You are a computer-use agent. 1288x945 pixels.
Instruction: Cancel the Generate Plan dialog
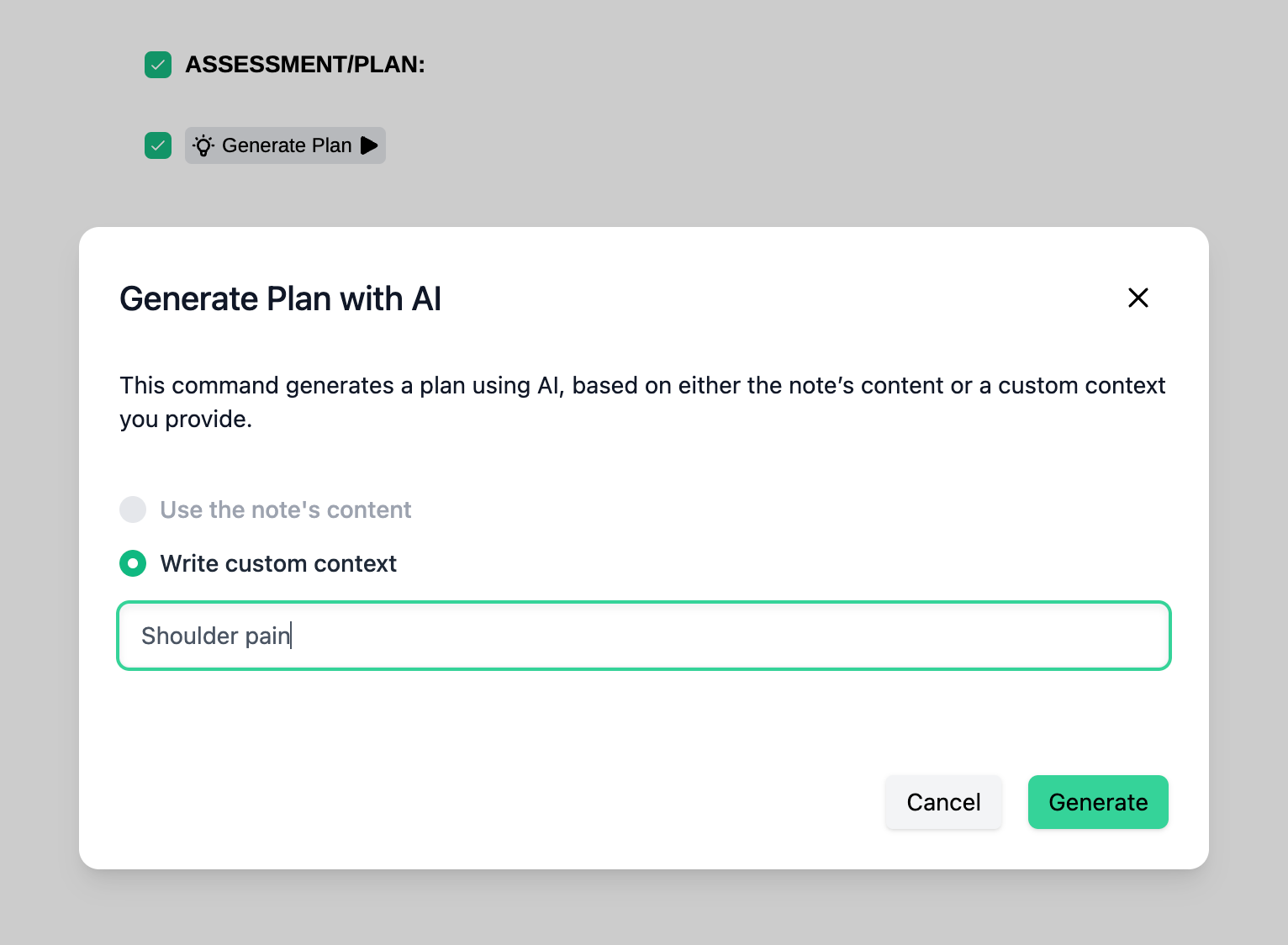(x=943, y=802)
